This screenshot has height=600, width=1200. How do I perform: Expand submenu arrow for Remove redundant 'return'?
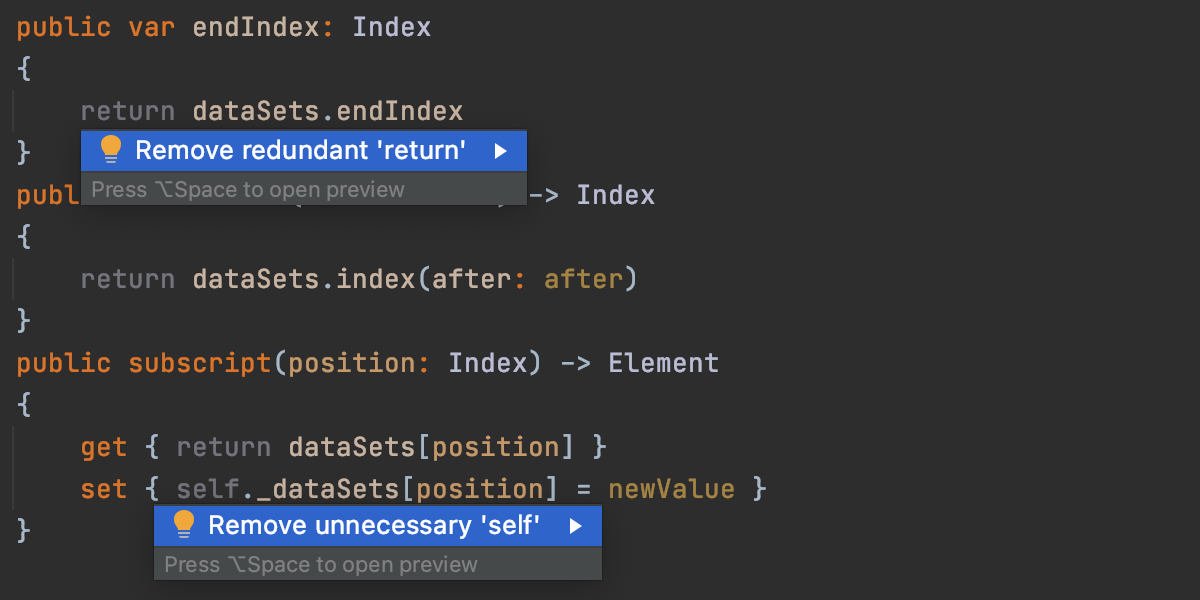(501, 151)
